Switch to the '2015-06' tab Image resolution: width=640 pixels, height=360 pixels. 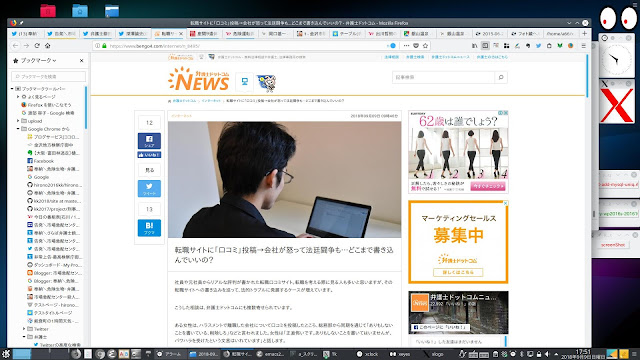[x=489, y=33]
